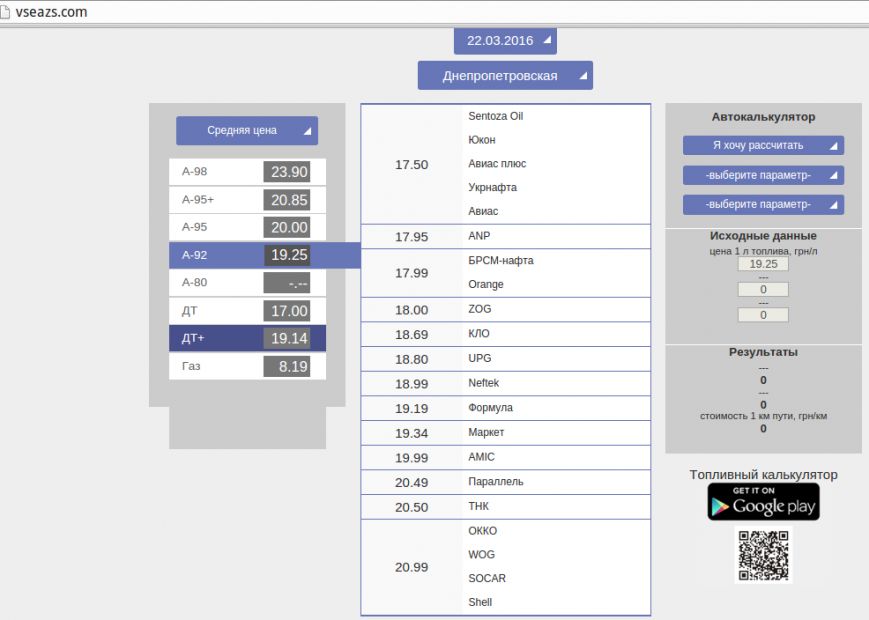This screenshot has width=869, height=620.
Task: Click the AMIC station name
Action: pyautogui.click(x=481, y=457)
